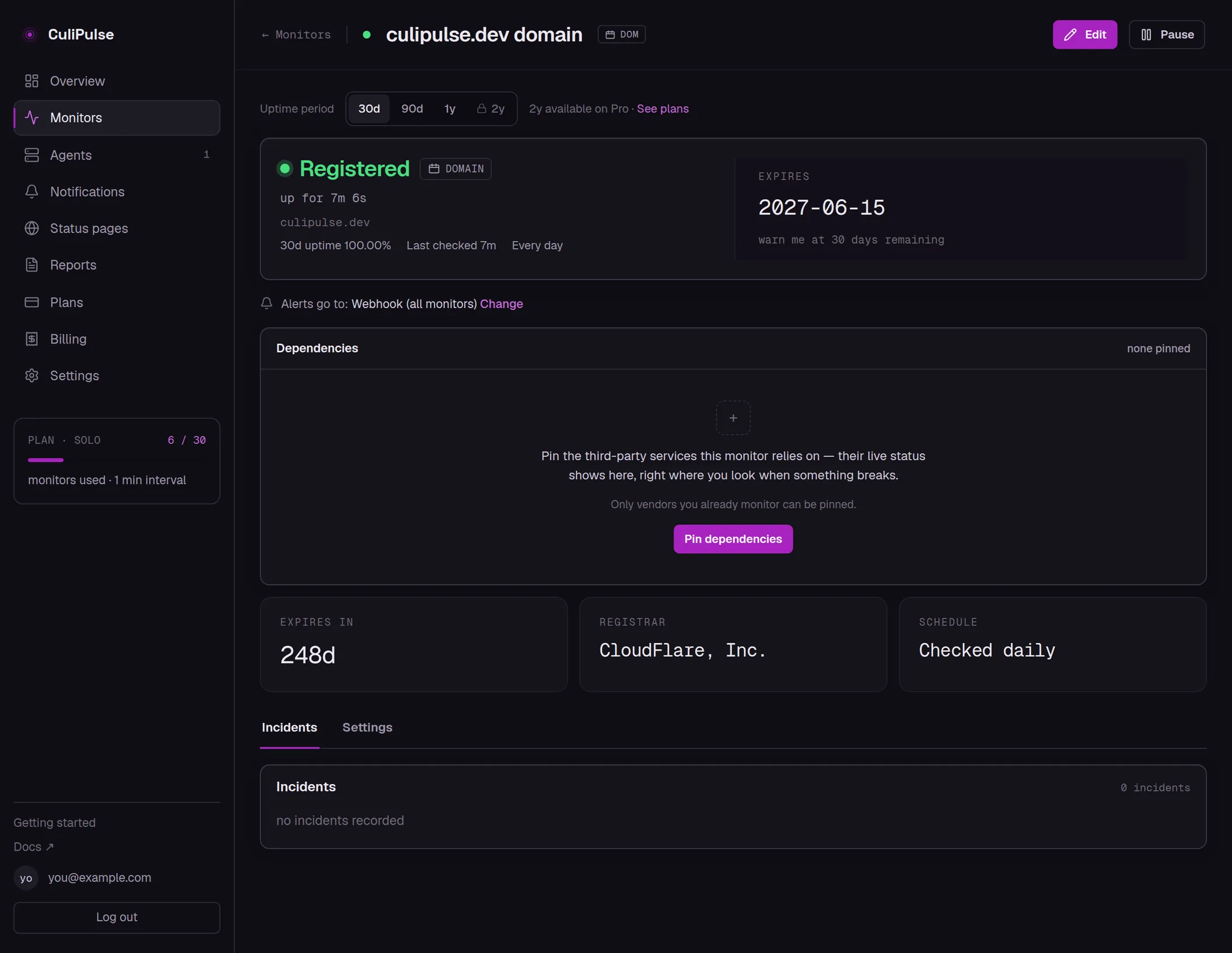
Task: Click the calendar icon in DOMAIN badge
Action: click(x=434, y=169)
